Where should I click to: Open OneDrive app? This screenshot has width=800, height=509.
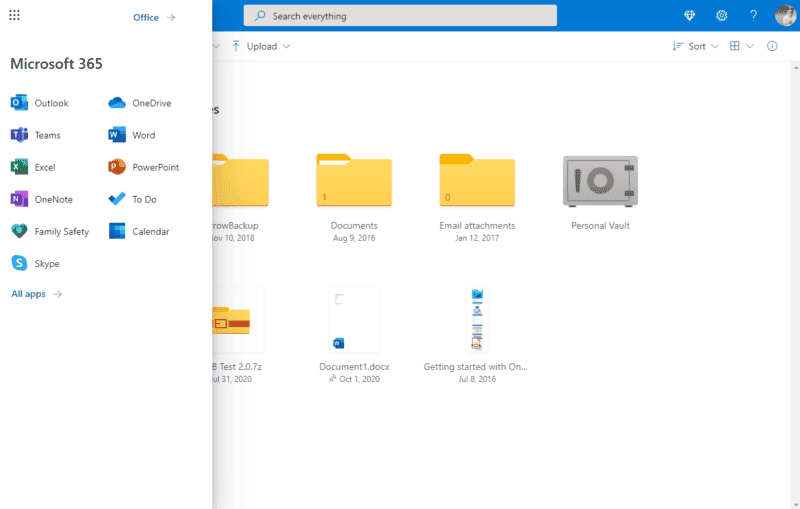(x=140, y=103)
